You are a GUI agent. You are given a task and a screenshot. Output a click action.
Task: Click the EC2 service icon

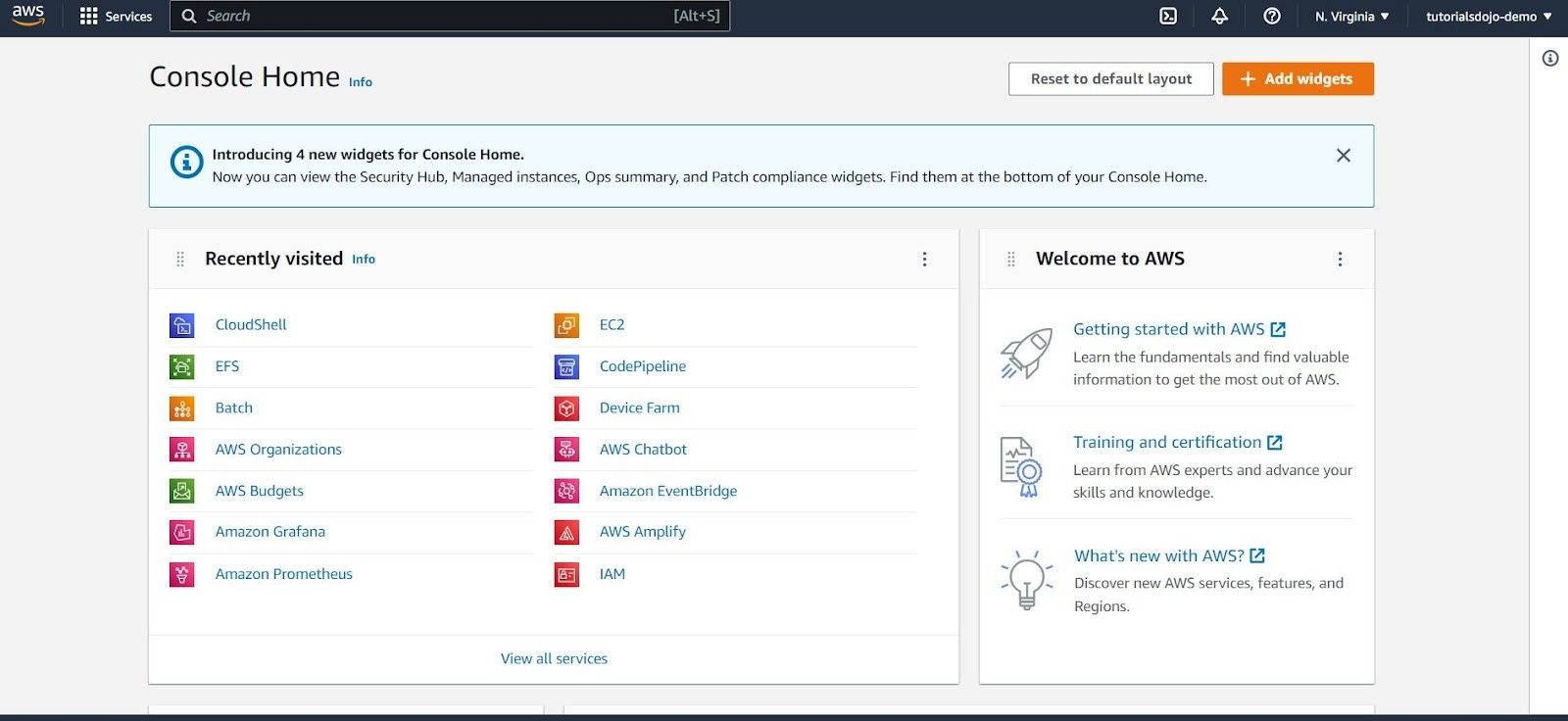click(x=566, y=325)
